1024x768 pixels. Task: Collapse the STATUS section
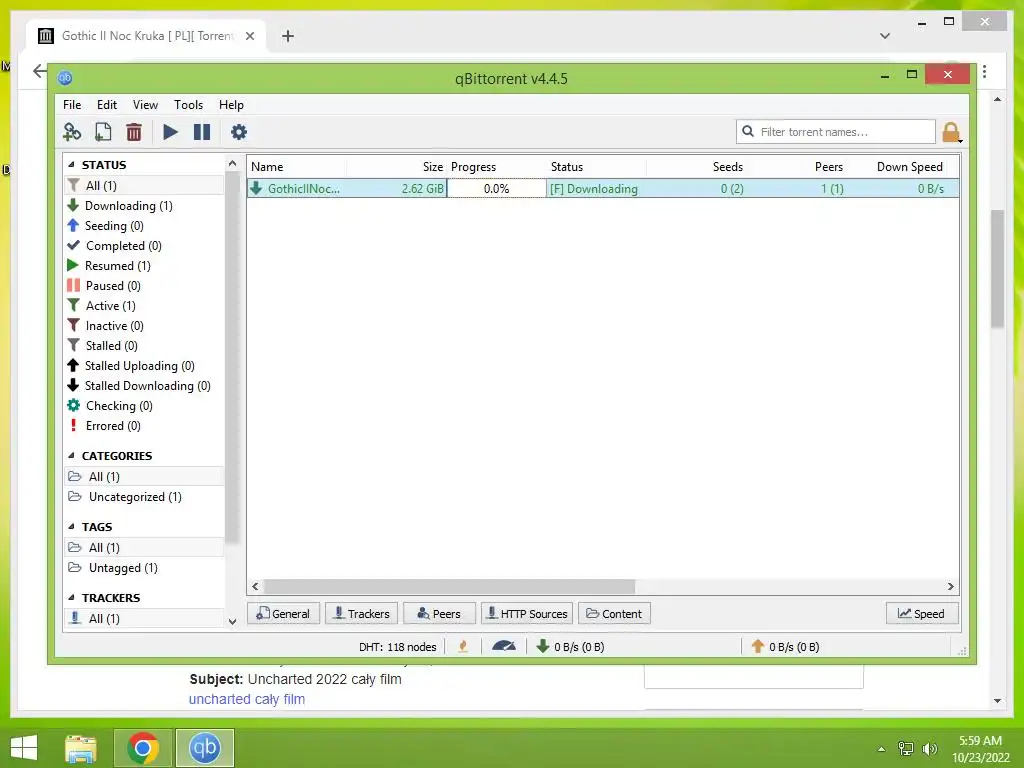pos(71,165)
